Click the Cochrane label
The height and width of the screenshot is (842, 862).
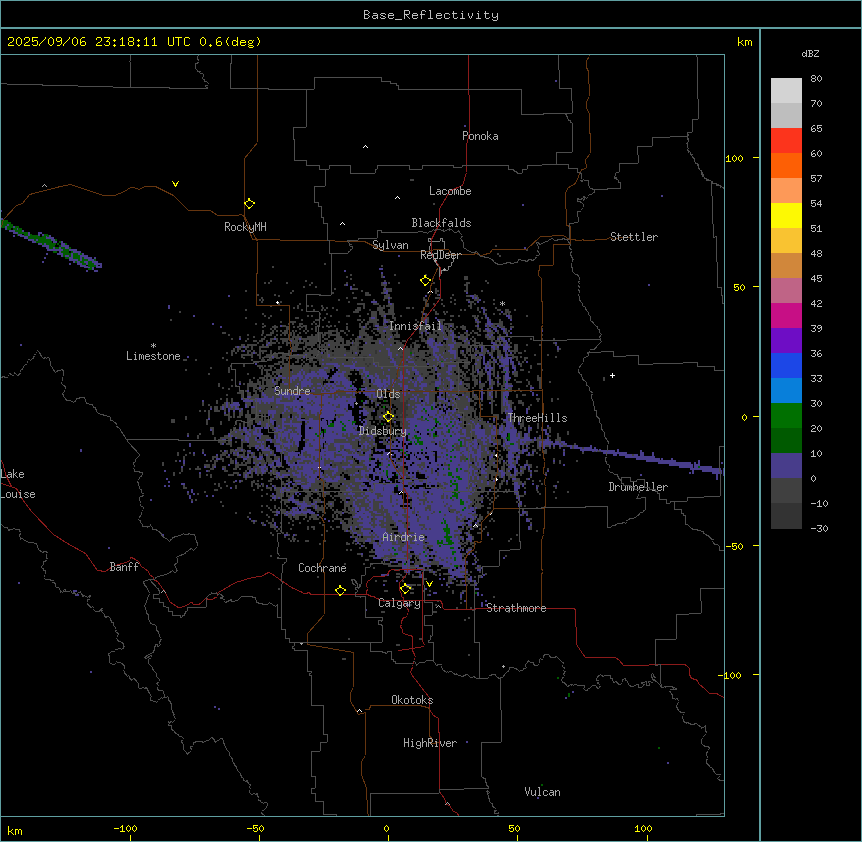click(322, 568)
